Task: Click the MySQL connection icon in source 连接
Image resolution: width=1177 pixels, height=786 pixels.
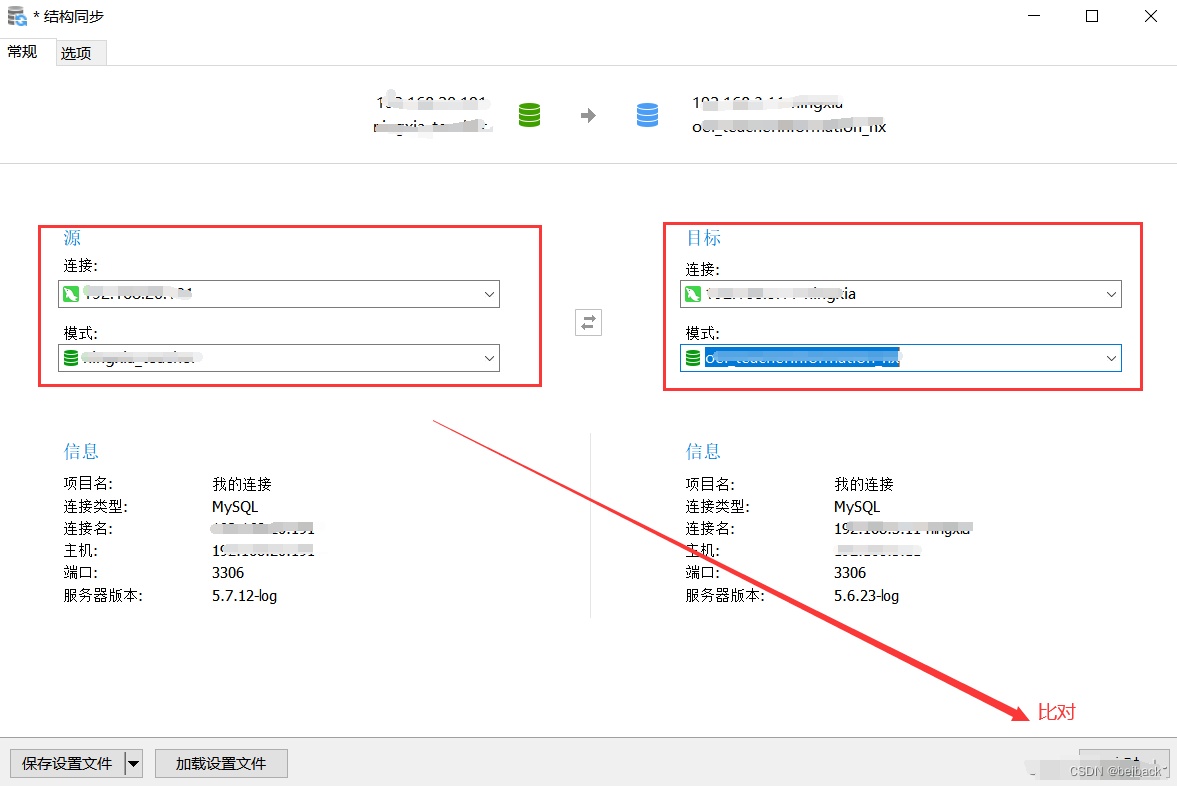Action: (x=71, y=294)
